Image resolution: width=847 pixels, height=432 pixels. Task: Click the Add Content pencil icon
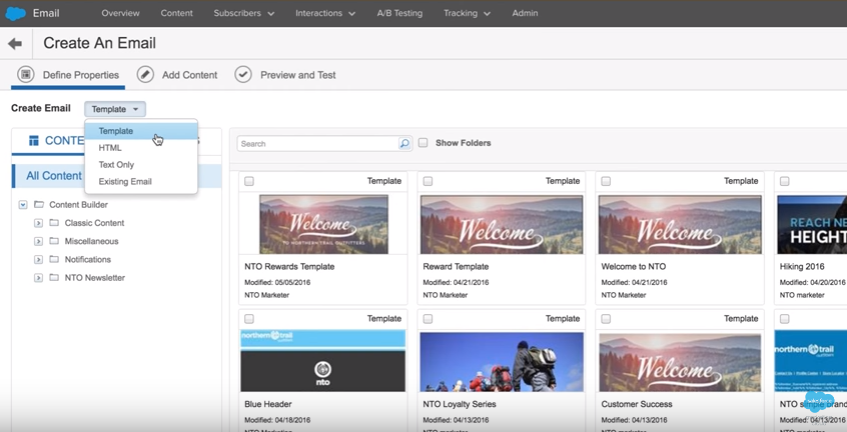[145, 75]
